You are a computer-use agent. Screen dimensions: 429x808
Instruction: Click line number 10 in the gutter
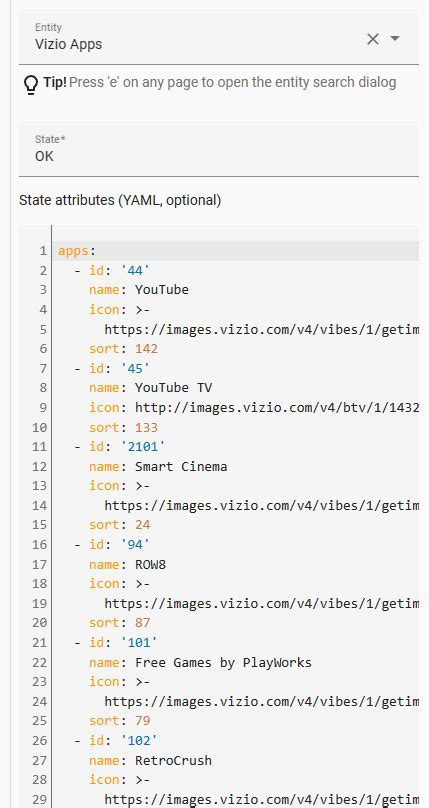click(x=40, y=427)
